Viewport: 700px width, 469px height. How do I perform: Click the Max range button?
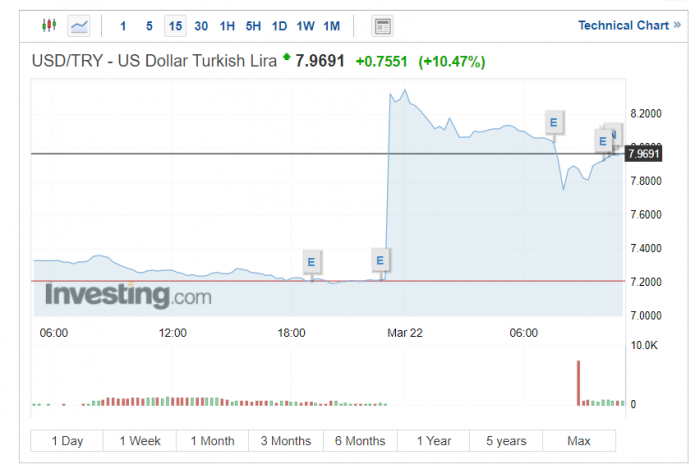pos(579,441)
